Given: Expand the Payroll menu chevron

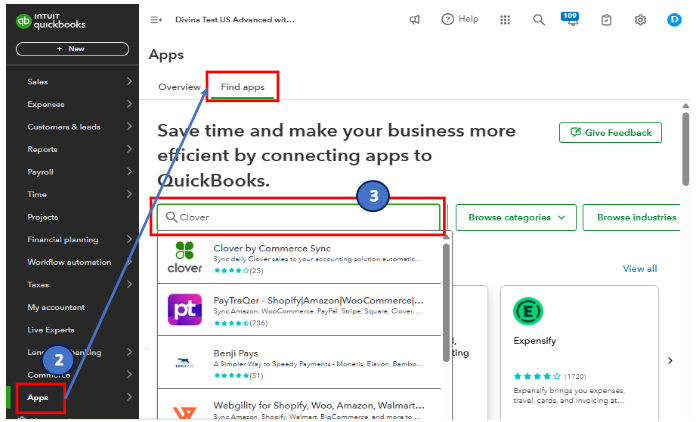Looking at the screenshot, I should (129, 172).
